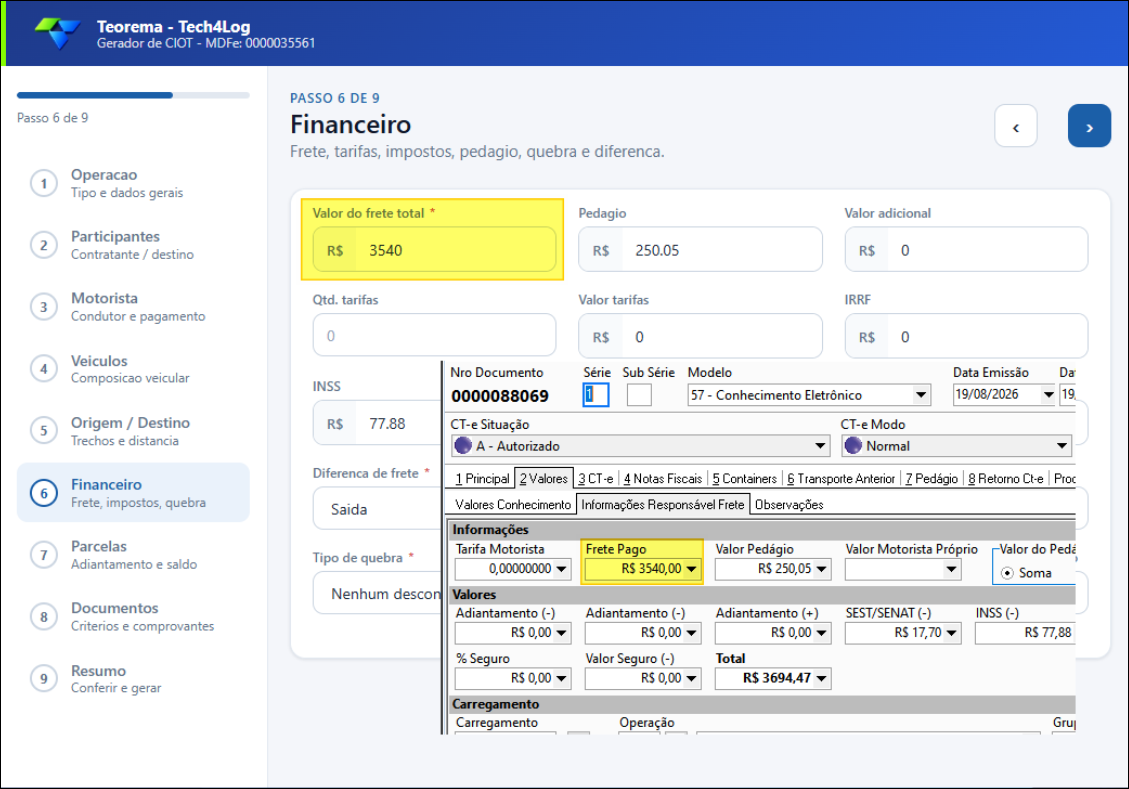Click the step progress bar
Image resolution: width=1129 pixels, height=789 pixels.
pos(133,95)
